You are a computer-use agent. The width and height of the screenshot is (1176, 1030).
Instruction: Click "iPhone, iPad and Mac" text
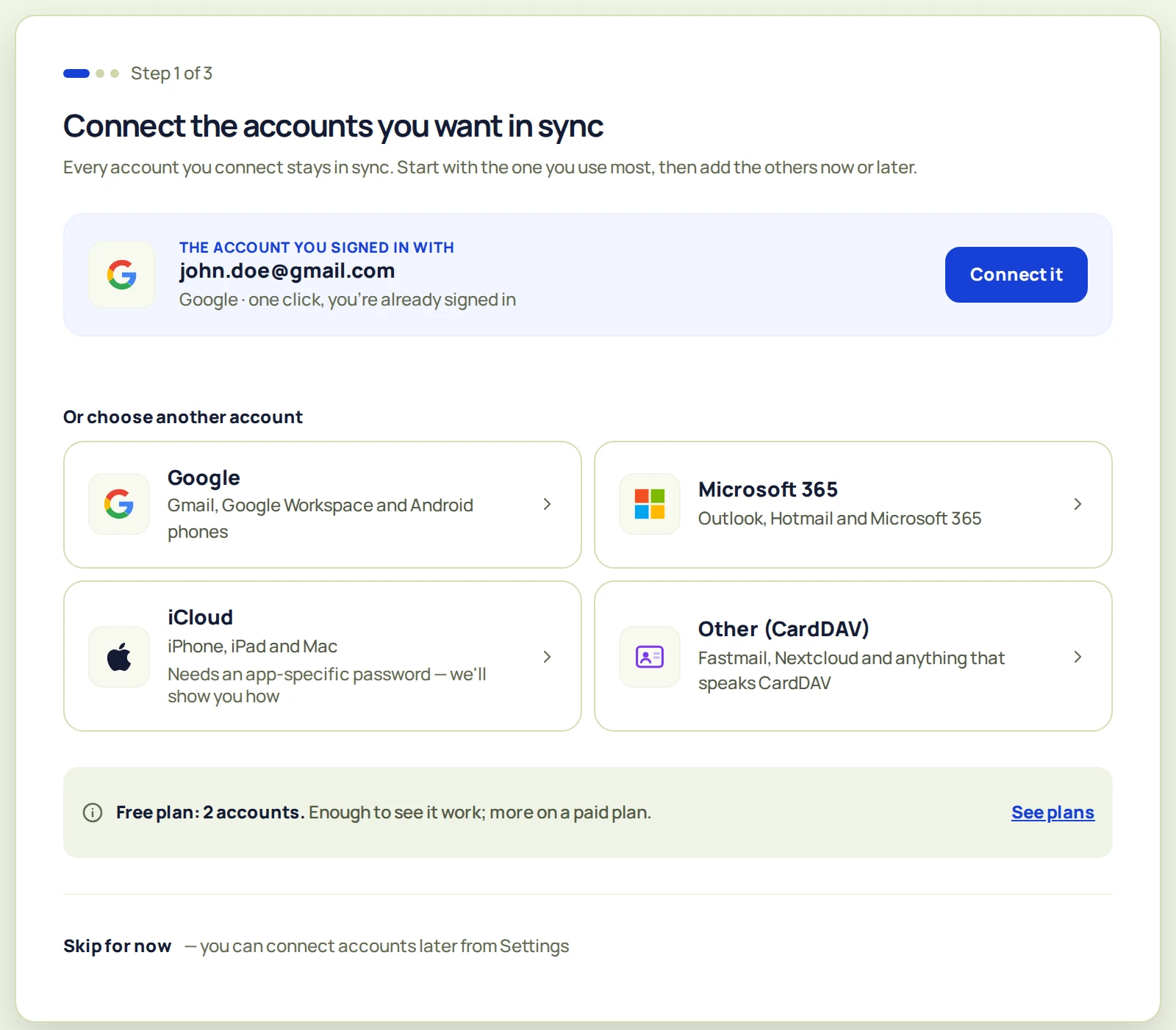click(x=252, y=647)
